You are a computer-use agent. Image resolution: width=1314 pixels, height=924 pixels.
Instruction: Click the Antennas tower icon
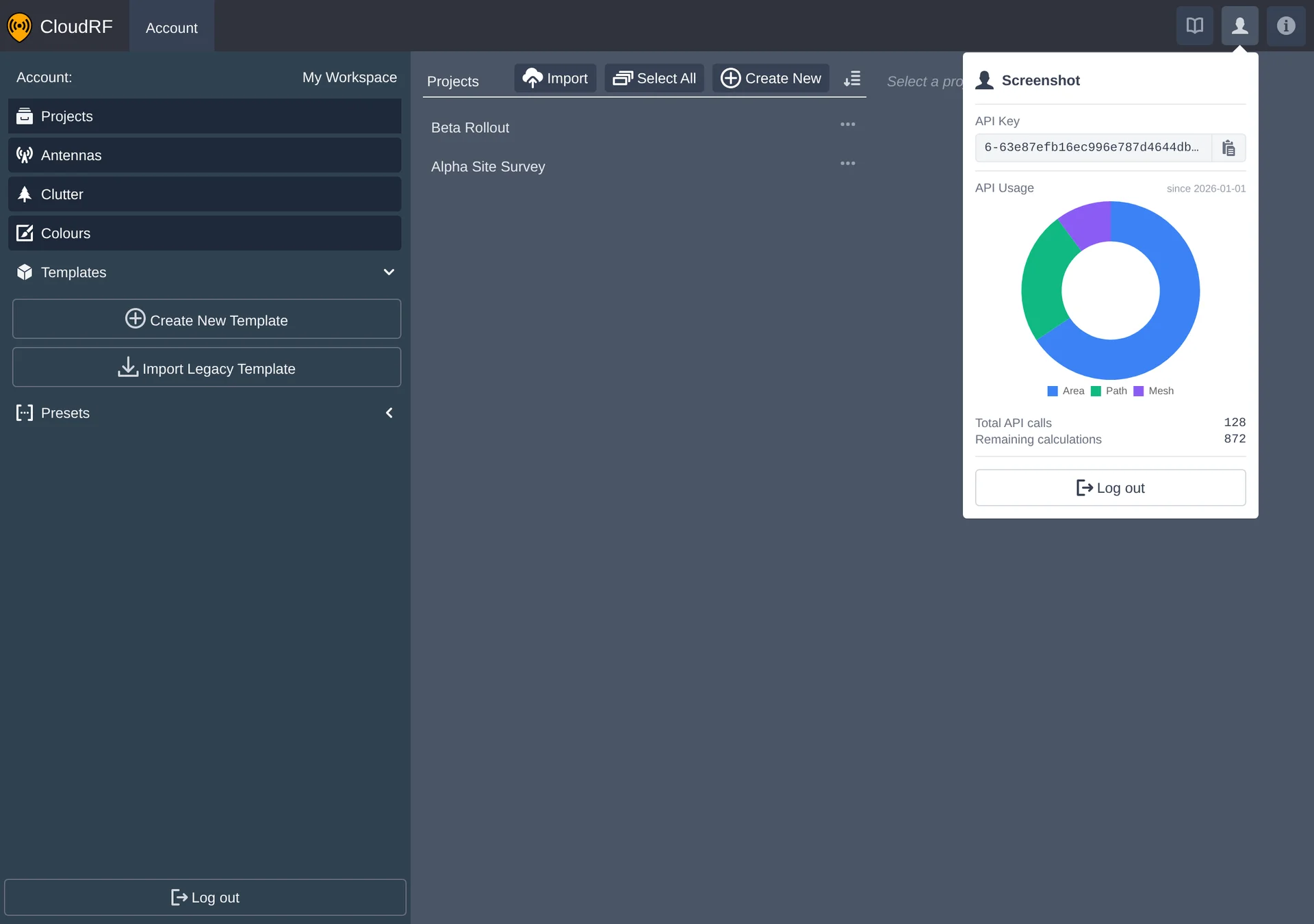pos(25,155)
